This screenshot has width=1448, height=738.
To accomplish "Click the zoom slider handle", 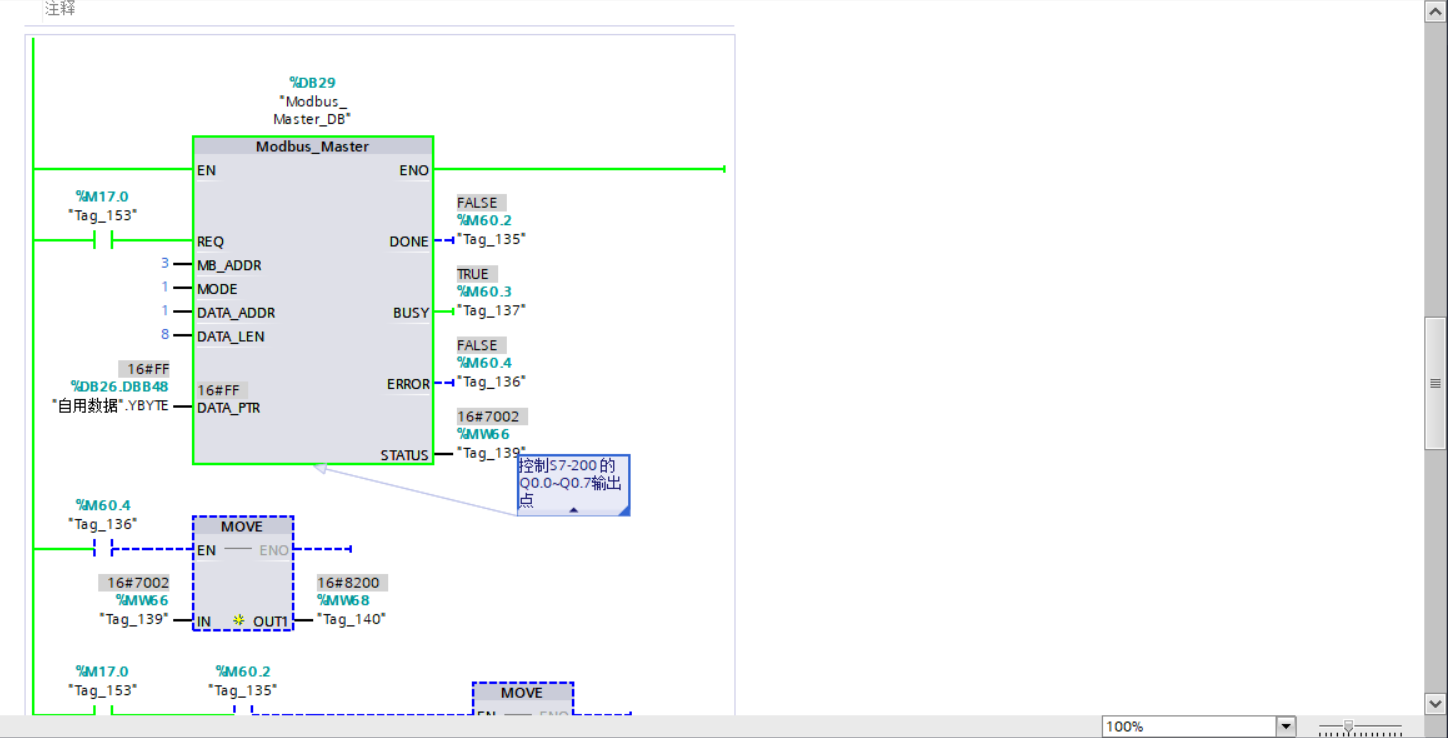I will (x=1348, y=727).
